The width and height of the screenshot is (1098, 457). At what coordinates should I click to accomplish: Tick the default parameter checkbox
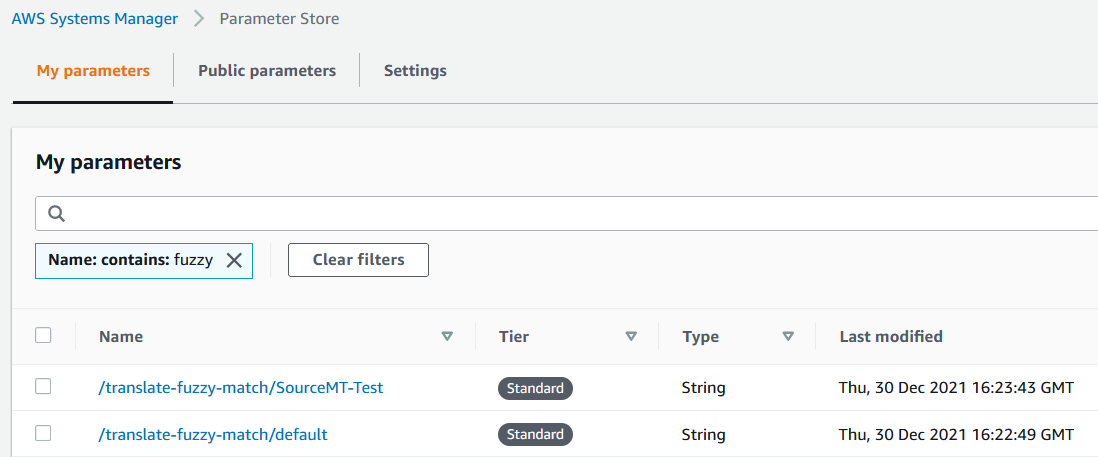43,434
